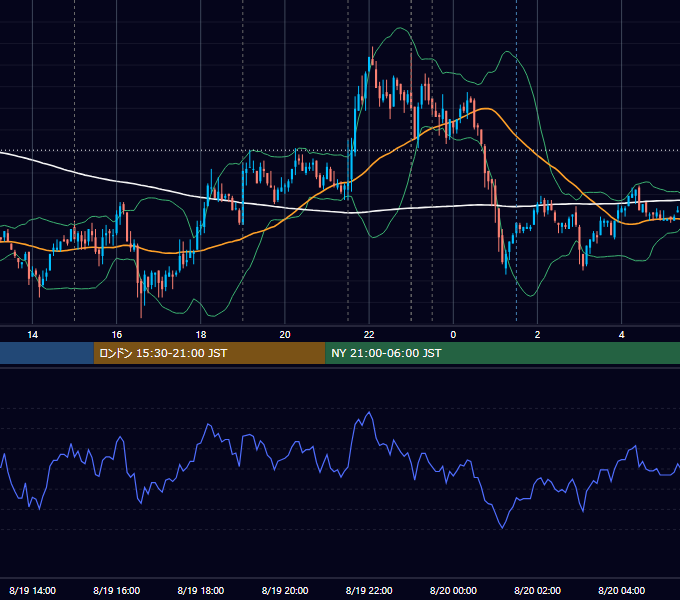This screenshot has width=680, height=600.
Task: Click the 8/20 00:00 date label
Action: 453,590
